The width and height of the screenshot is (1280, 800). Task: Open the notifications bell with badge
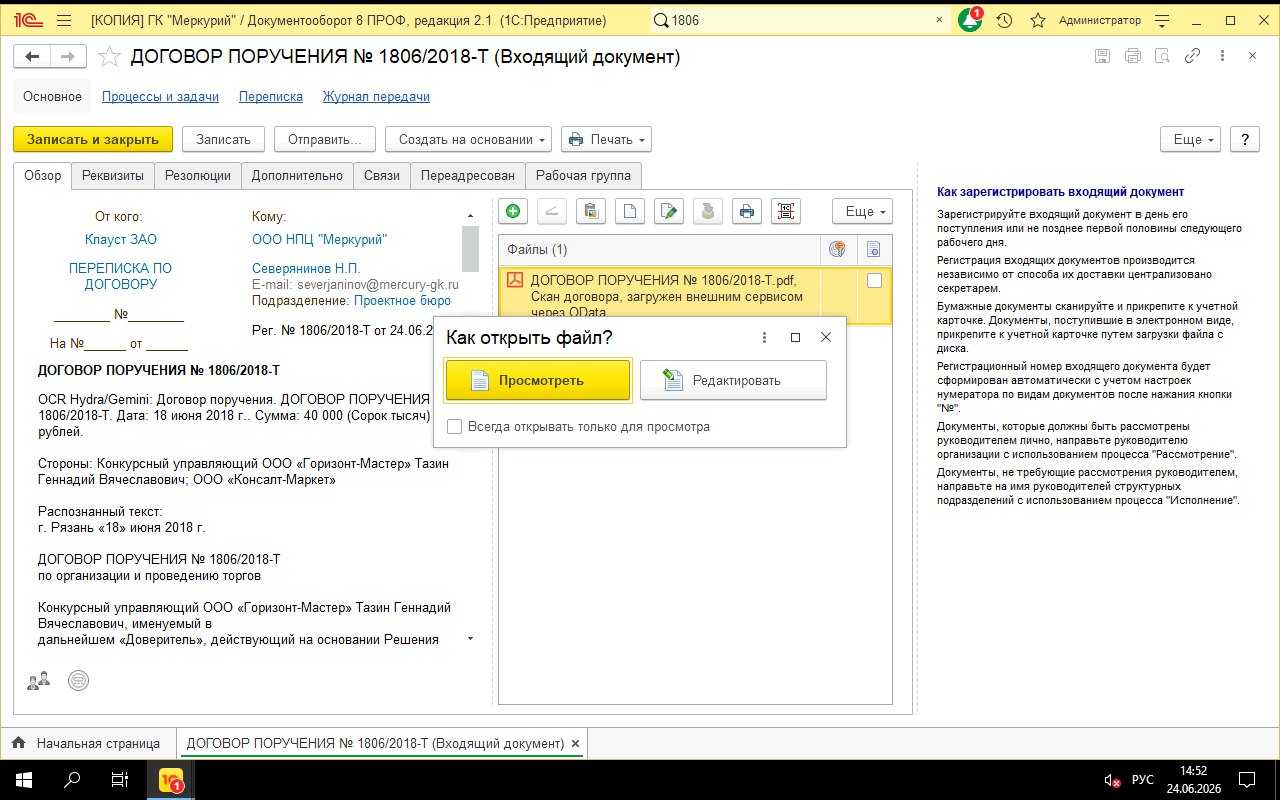point(970,20)
